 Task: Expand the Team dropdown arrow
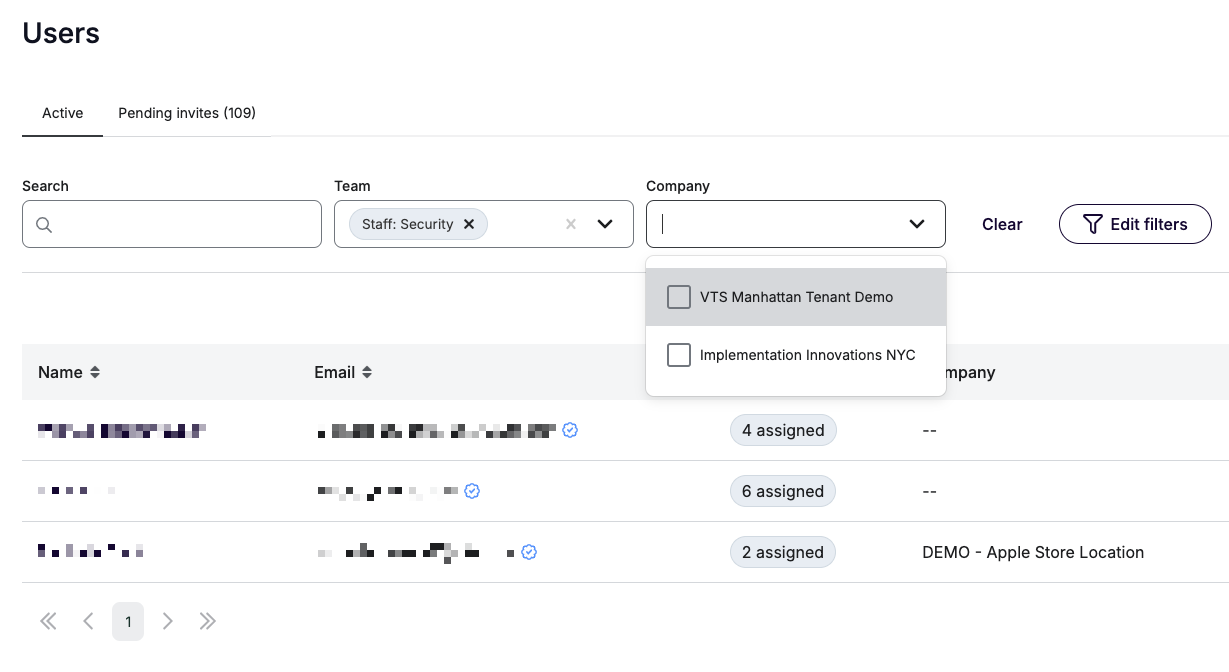tap(605, 224)
